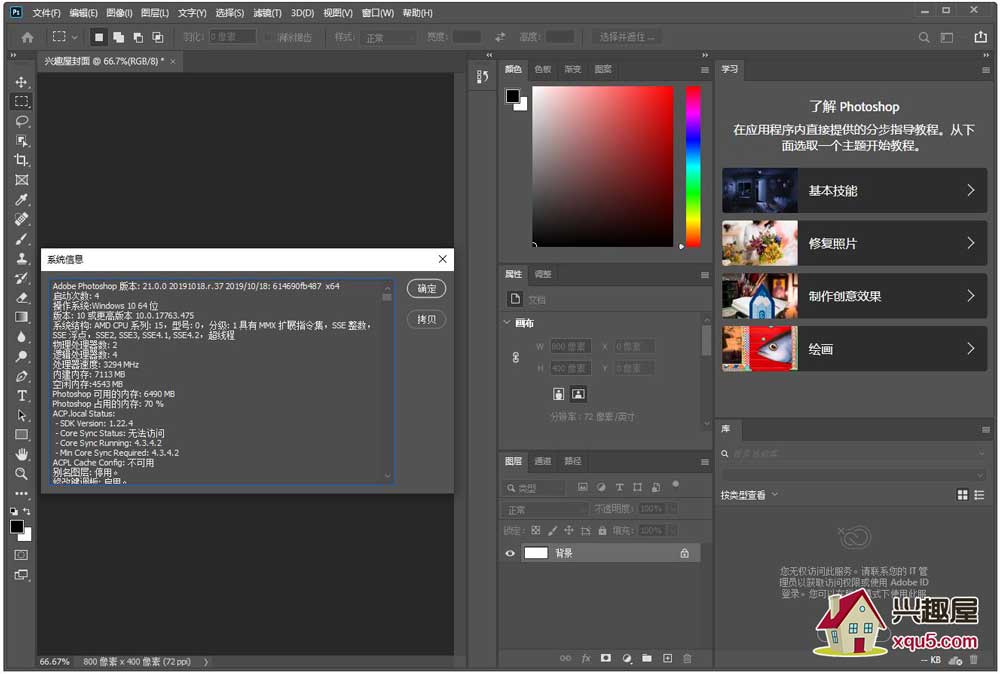Open the search magnifier in options bar

923,38
